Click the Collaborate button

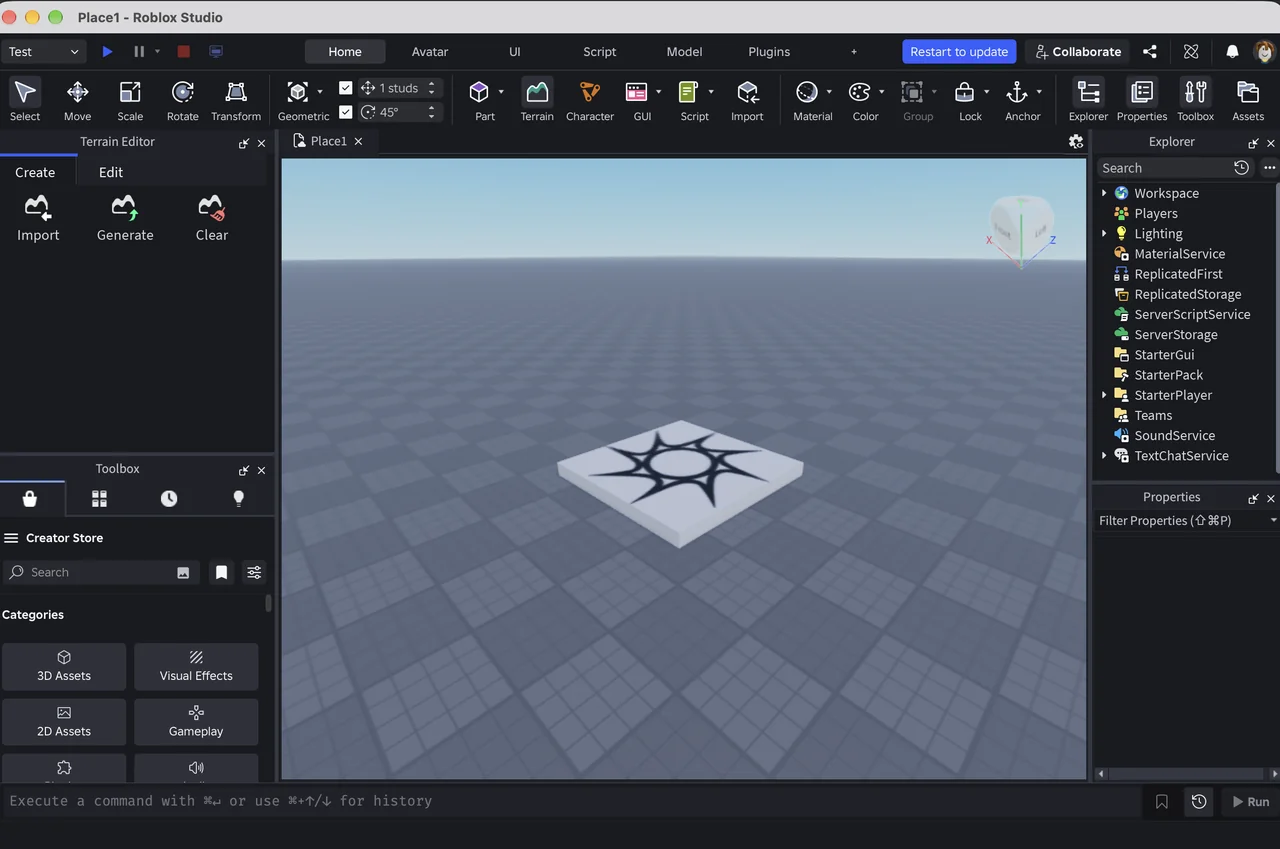click(1077, 52)
